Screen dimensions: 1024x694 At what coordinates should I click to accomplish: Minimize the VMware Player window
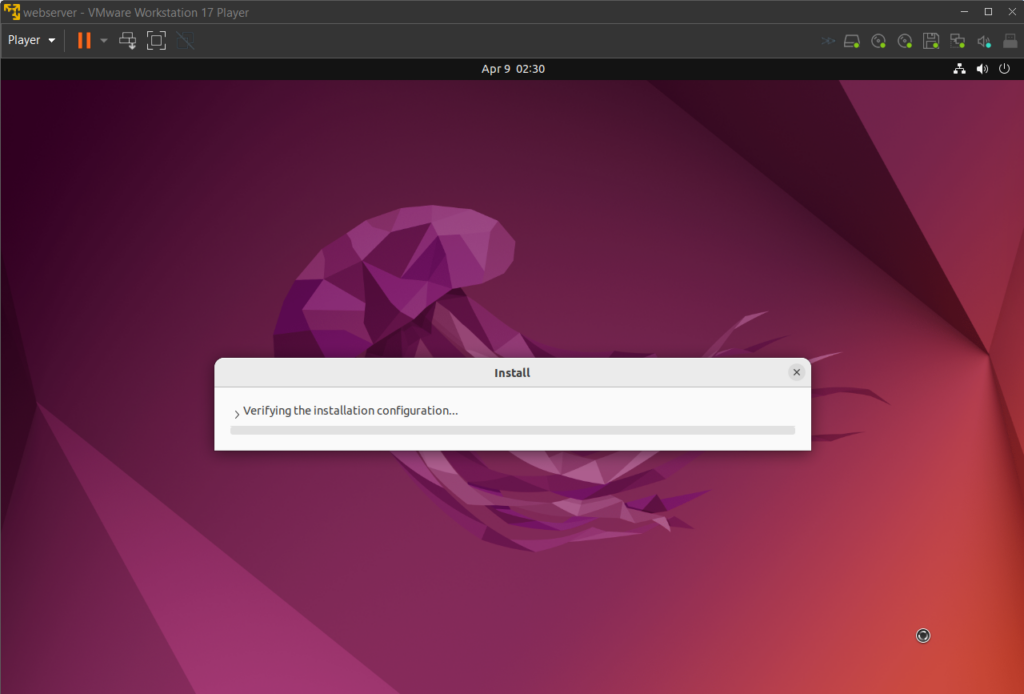(x=964, y=12)
